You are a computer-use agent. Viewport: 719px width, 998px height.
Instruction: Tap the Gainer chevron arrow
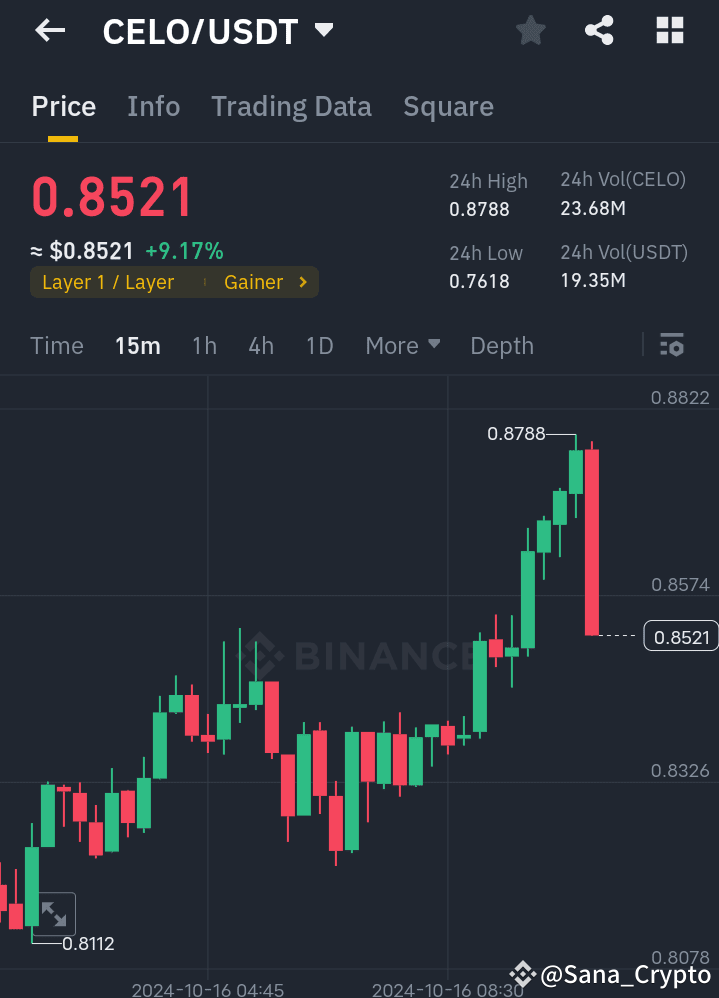(x=302, y=282)
